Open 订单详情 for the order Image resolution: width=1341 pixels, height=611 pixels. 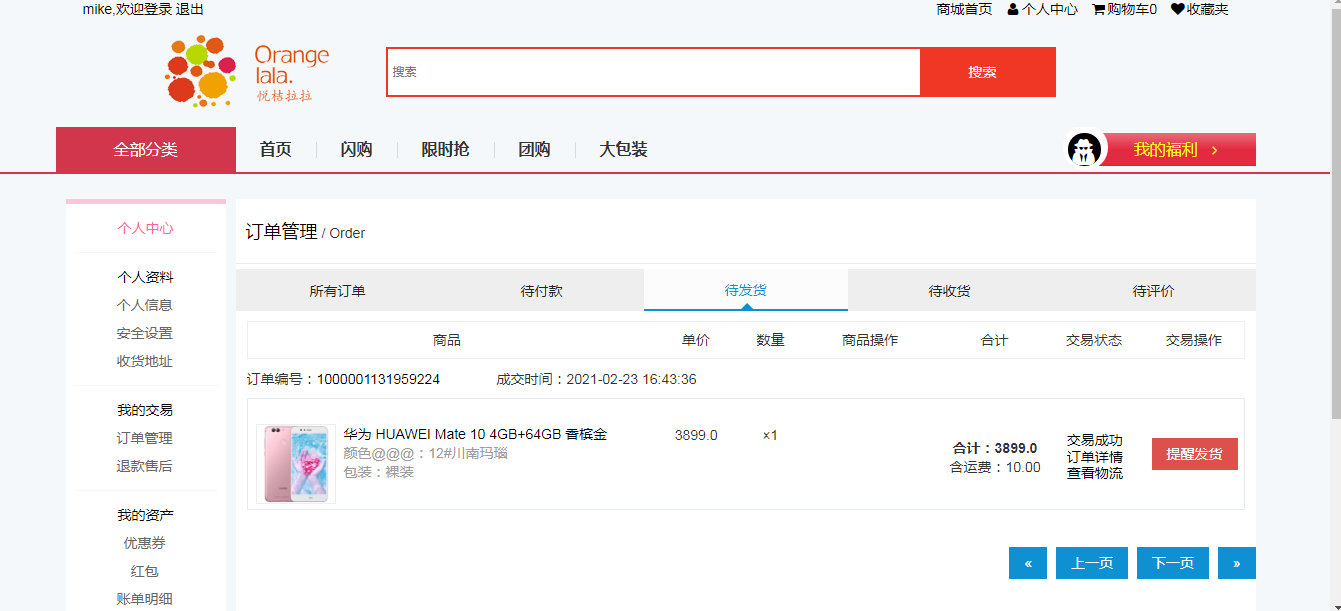pos(1095,457)
